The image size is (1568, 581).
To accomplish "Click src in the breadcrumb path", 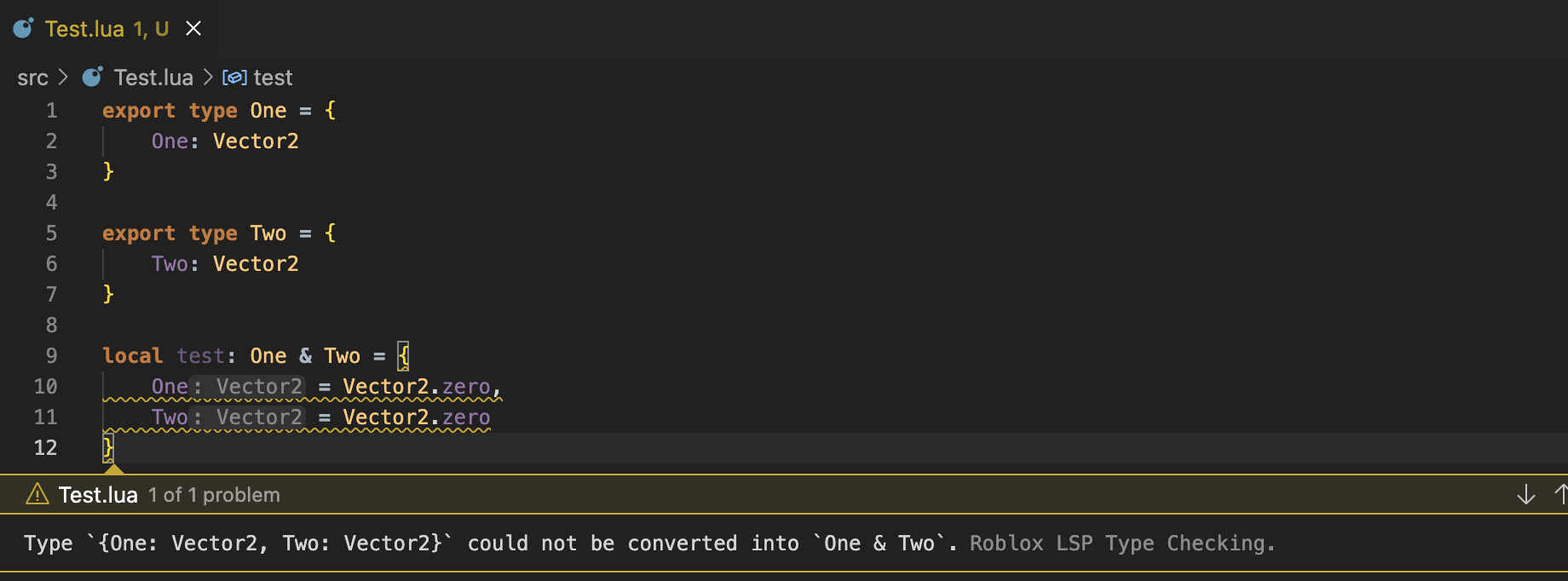I will 32,77.
